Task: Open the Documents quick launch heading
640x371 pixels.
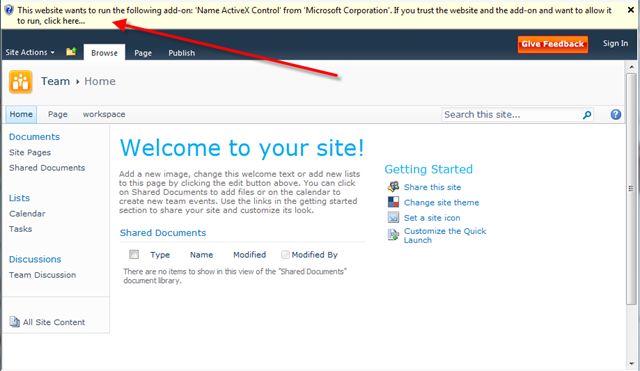Action: pos(34,137)
